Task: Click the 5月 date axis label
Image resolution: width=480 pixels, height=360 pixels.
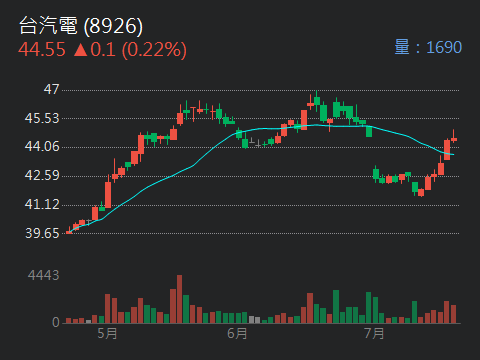Action: 107,333
